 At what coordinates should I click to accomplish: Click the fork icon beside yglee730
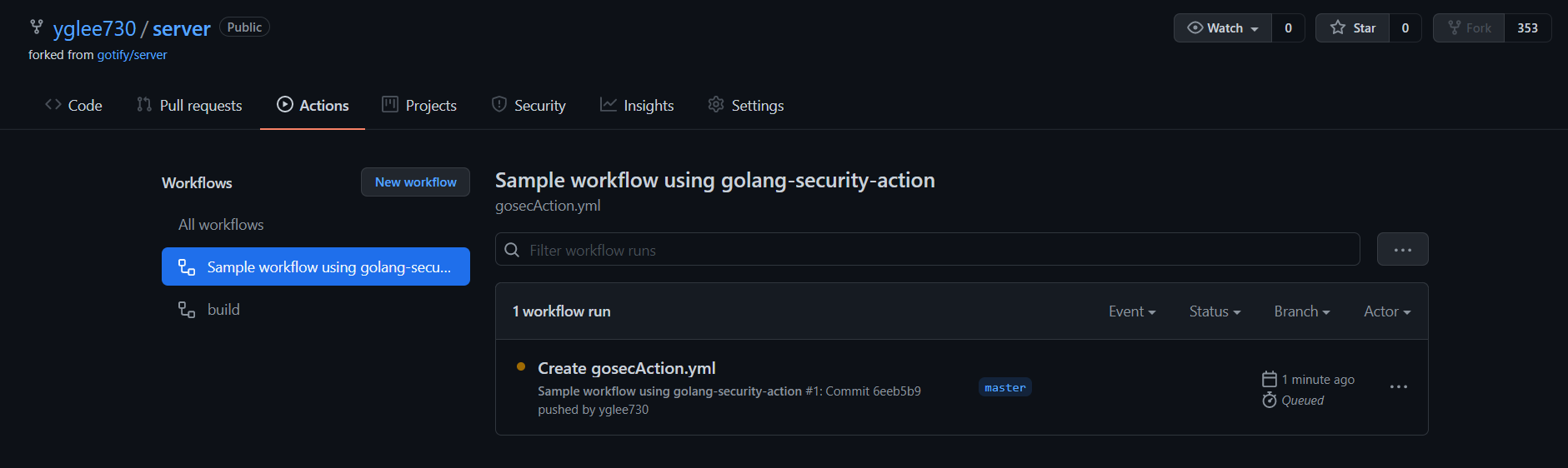tap(37, 27)
